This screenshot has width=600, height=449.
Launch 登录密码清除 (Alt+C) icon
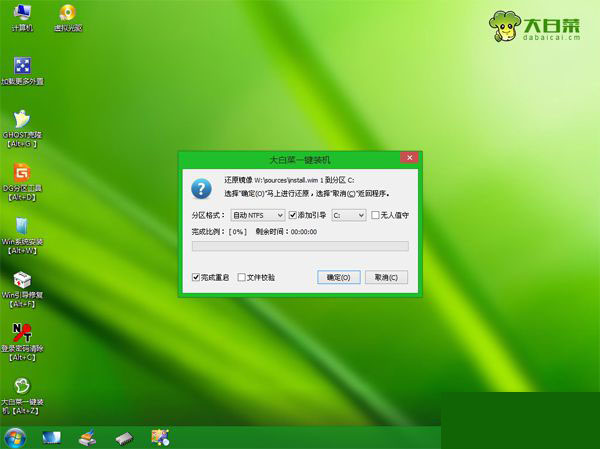pyautogui.click(x=22, y=343)
